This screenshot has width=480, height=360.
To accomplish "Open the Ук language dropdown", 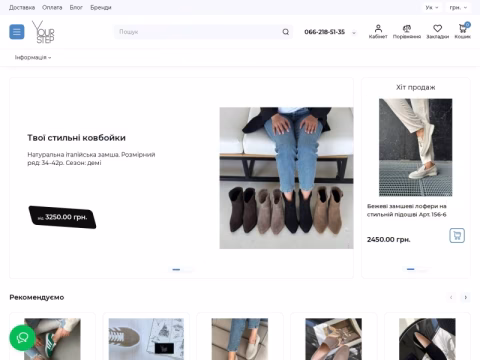I will click(x=432, y=7).
